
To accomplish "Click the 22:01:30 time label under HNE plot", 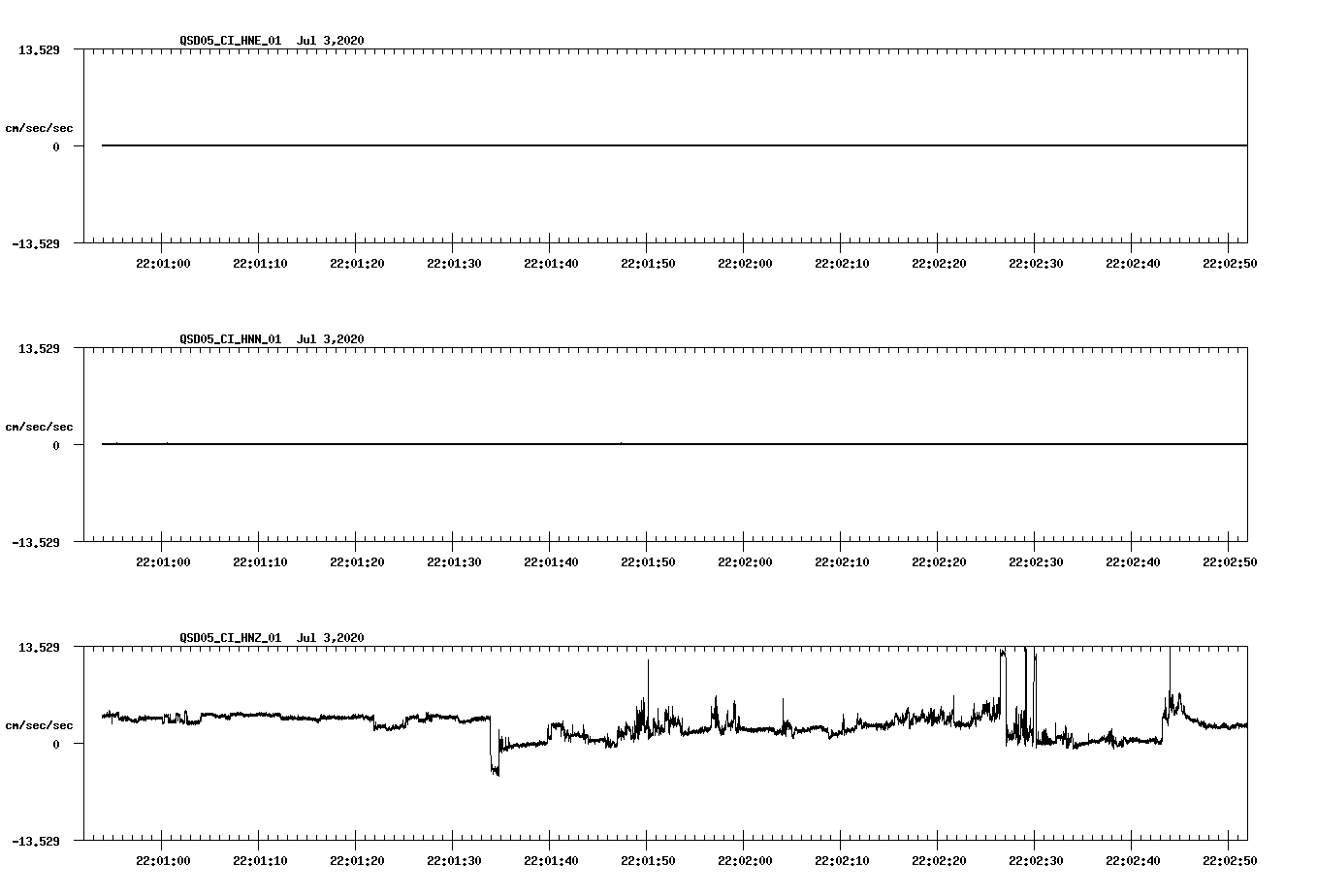I will point(454,264).
